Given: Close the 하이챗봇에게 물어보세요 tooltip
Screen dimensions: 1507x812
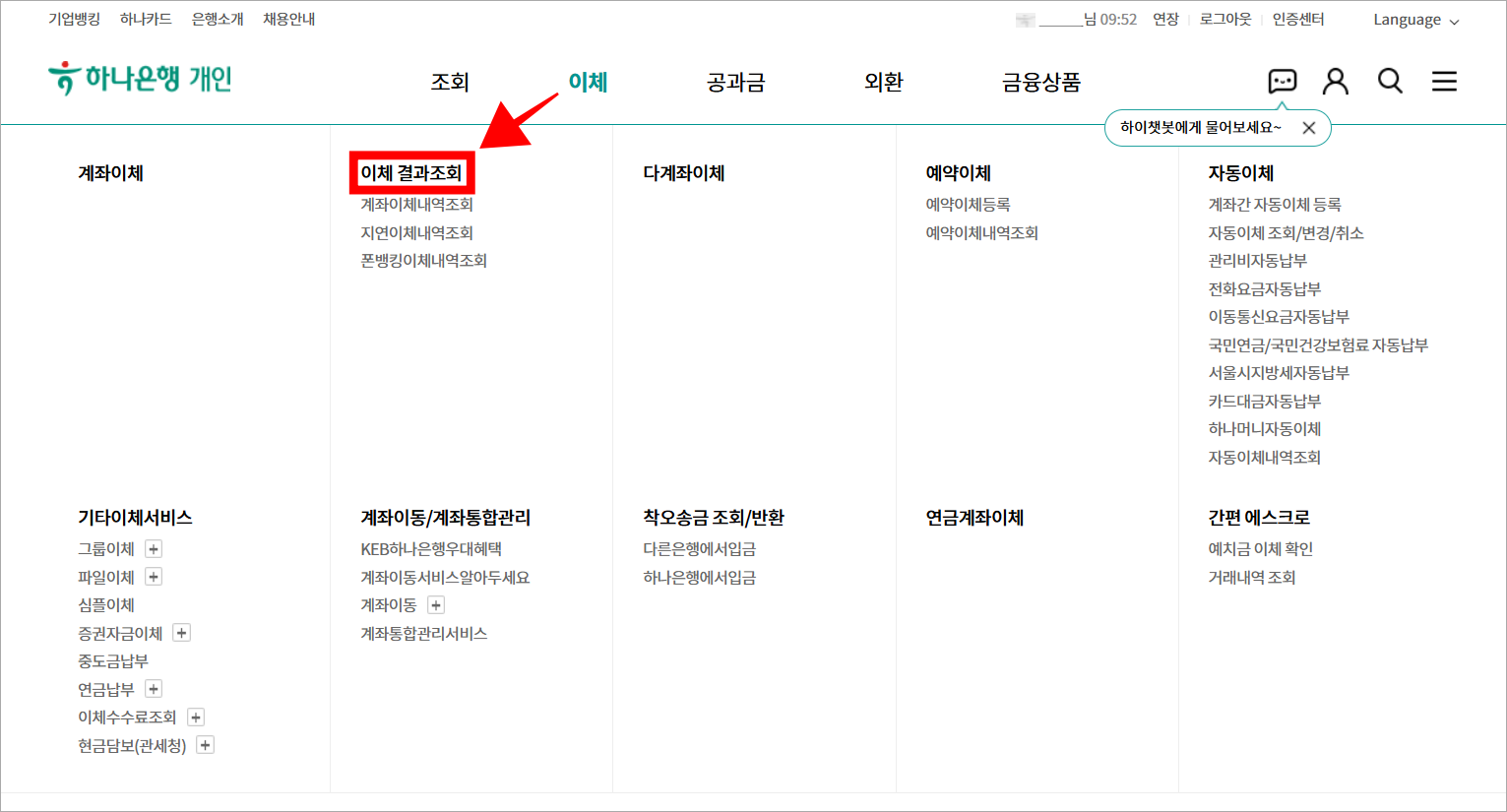Looking at the screenshot, I should [x=1309, y=127].
